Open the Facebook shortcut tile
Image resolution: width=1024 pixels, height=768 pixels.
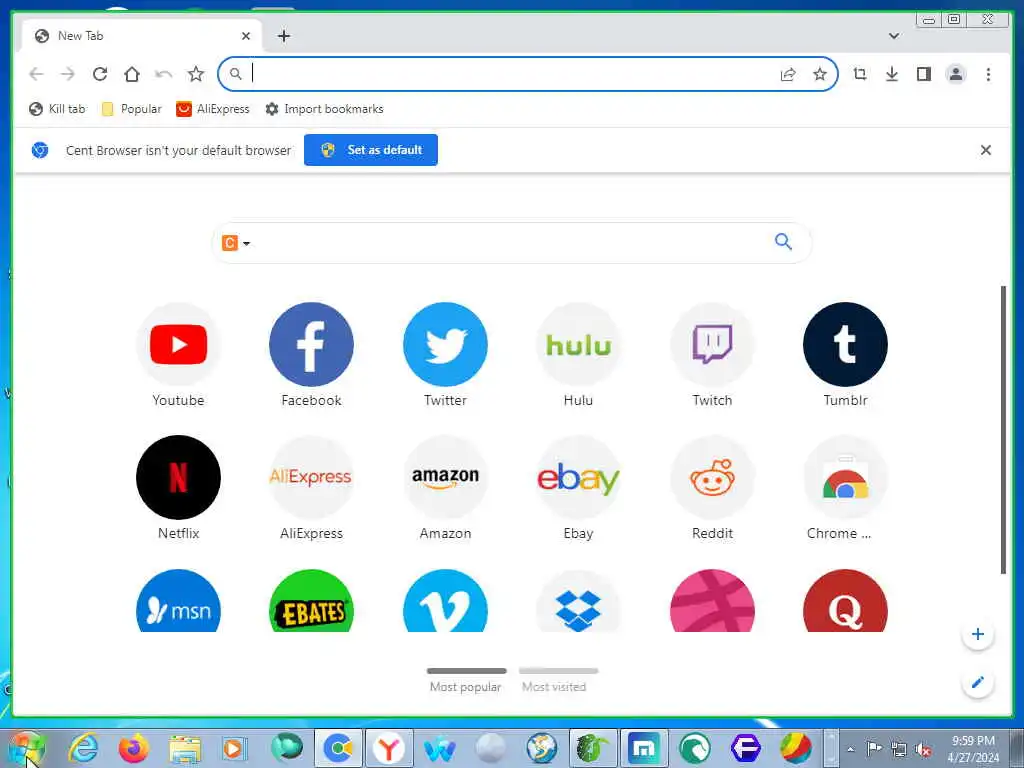click(x=312, y=355)
